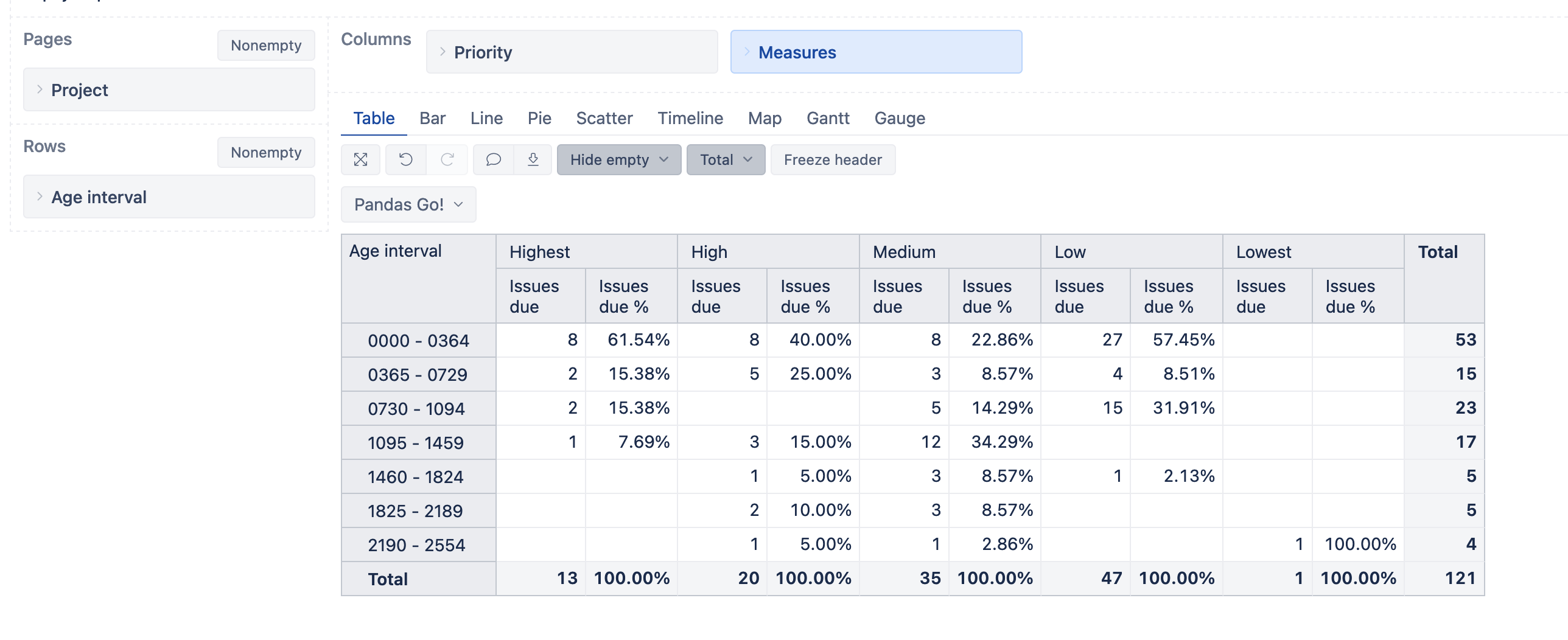Switch to the Bar chart tab
Image resolution: width=1568 pixels, height=640 pixels.
tap(432, 118)
